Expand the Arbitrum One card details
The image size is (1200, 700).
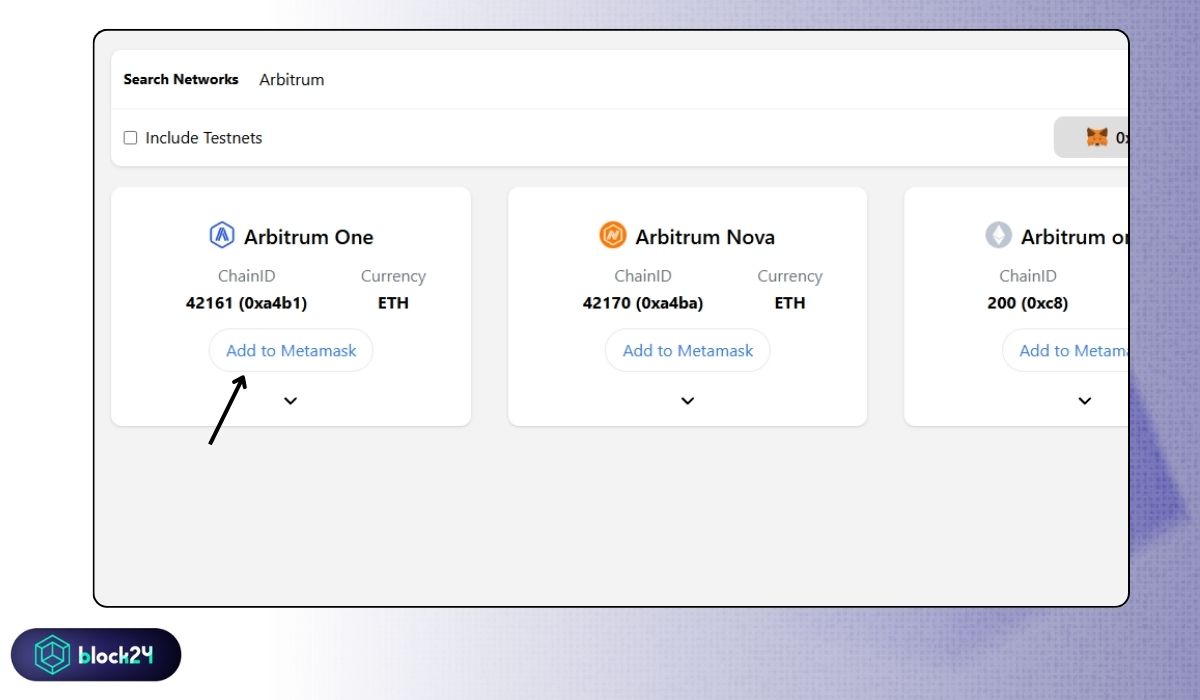point(290,401)
